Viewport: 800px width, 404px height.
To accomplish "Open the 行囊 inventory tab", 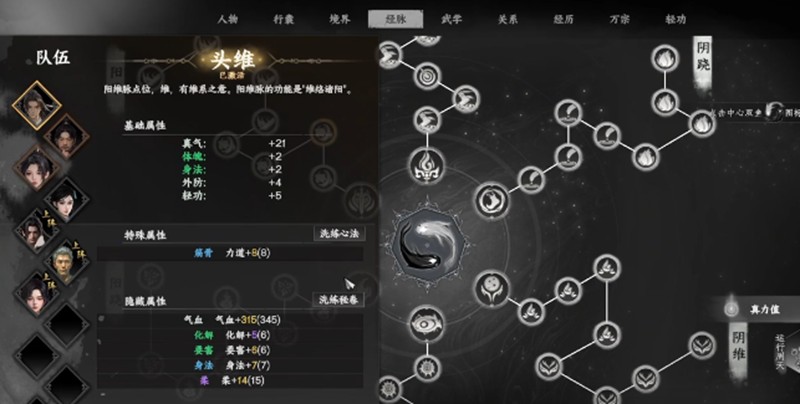I will click(283, 19).
